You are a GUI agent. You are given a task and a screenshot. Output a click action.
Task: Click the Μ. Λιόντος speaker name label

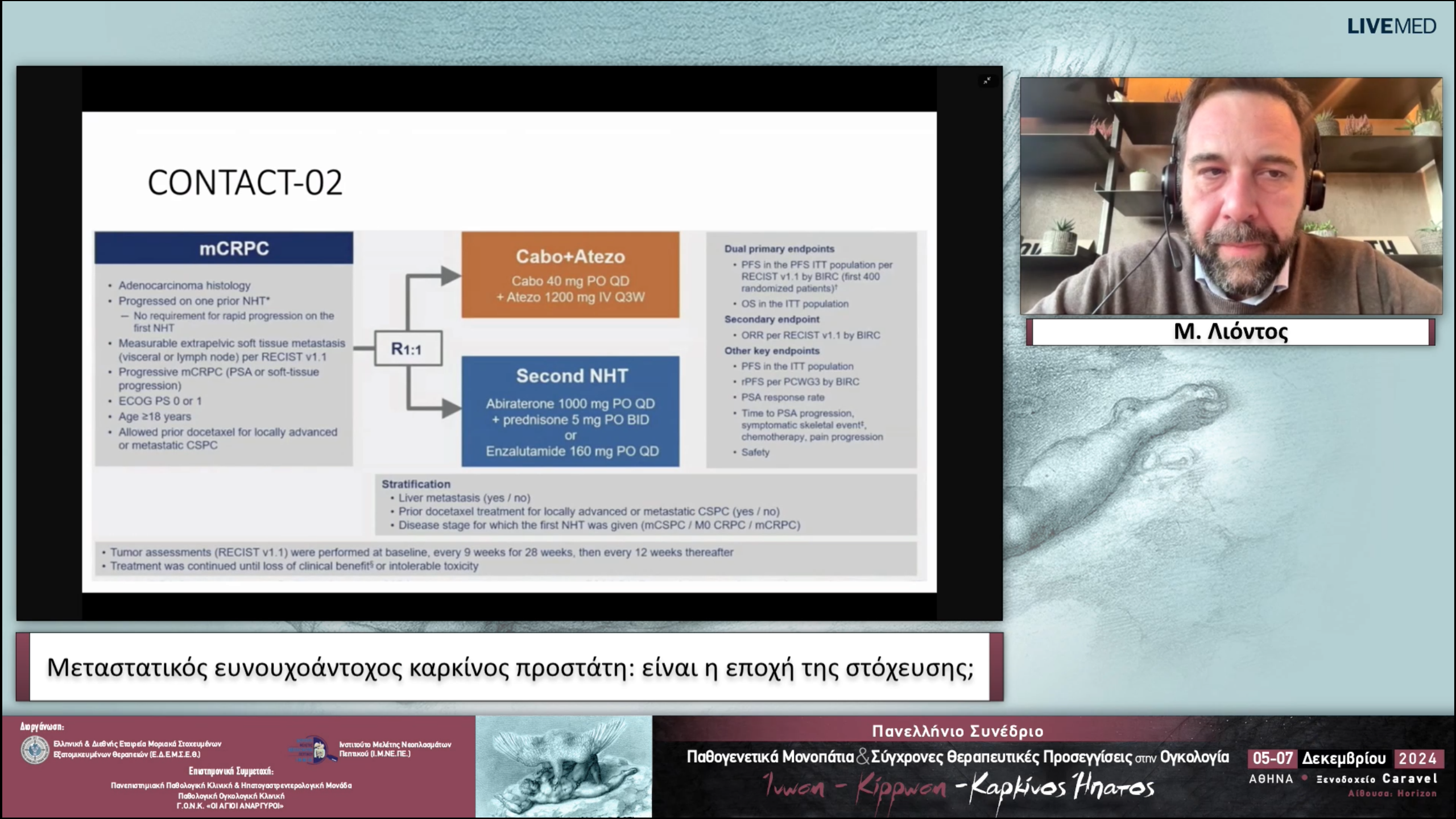coord(1231,332)
